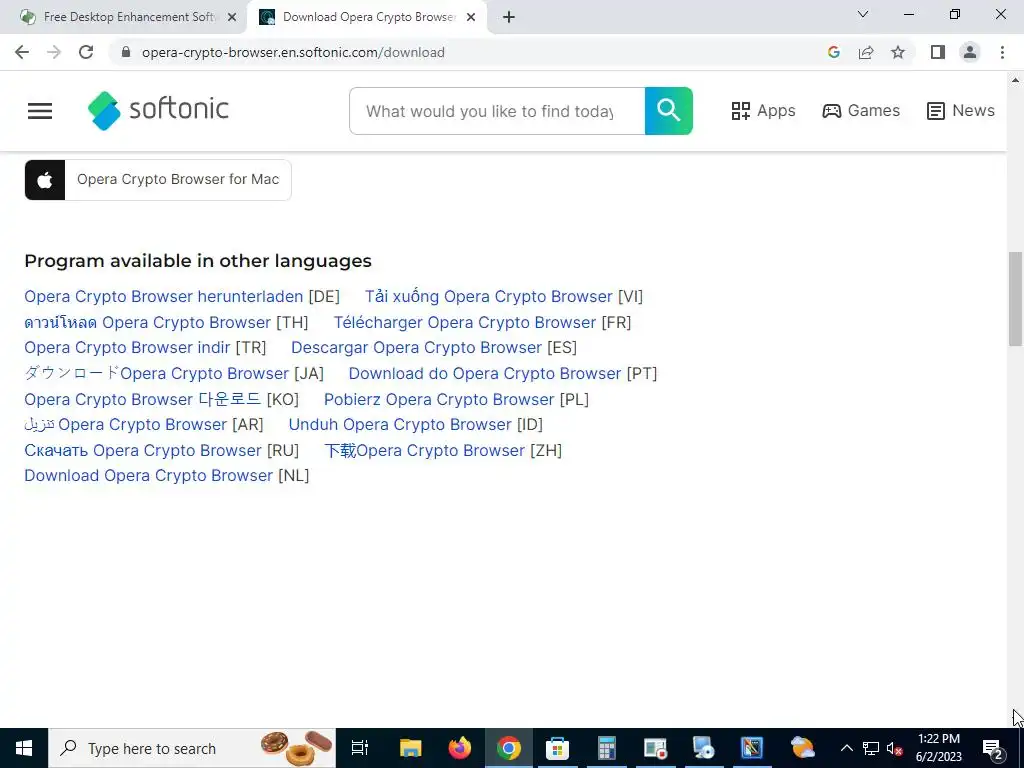Select the Download Opera Crypto Browser tab
1024x768 pixels.
(369, 17)
